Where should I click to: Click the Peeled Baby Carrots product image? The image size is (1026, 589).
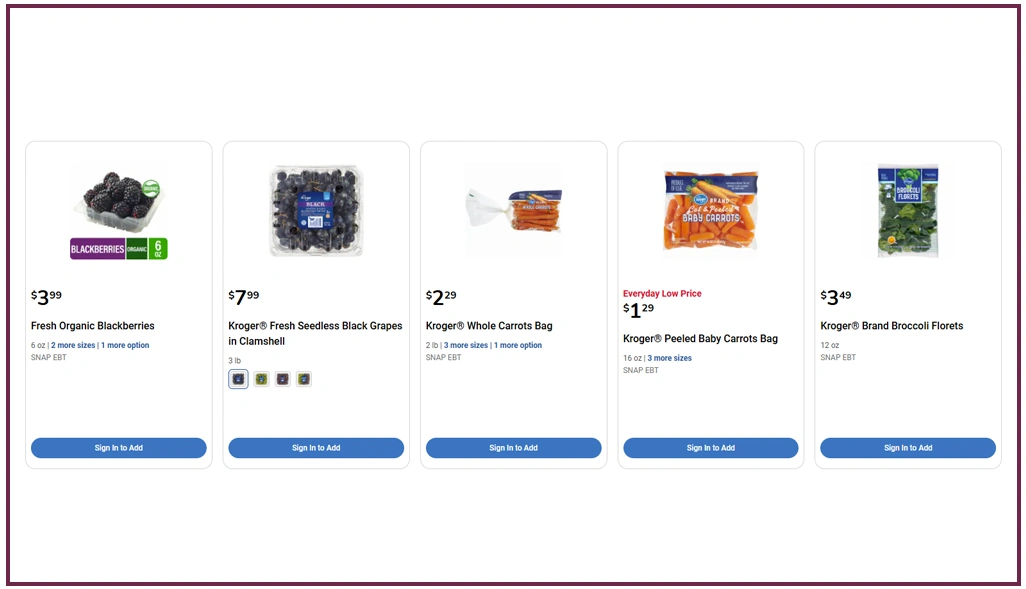click(711, 211)
